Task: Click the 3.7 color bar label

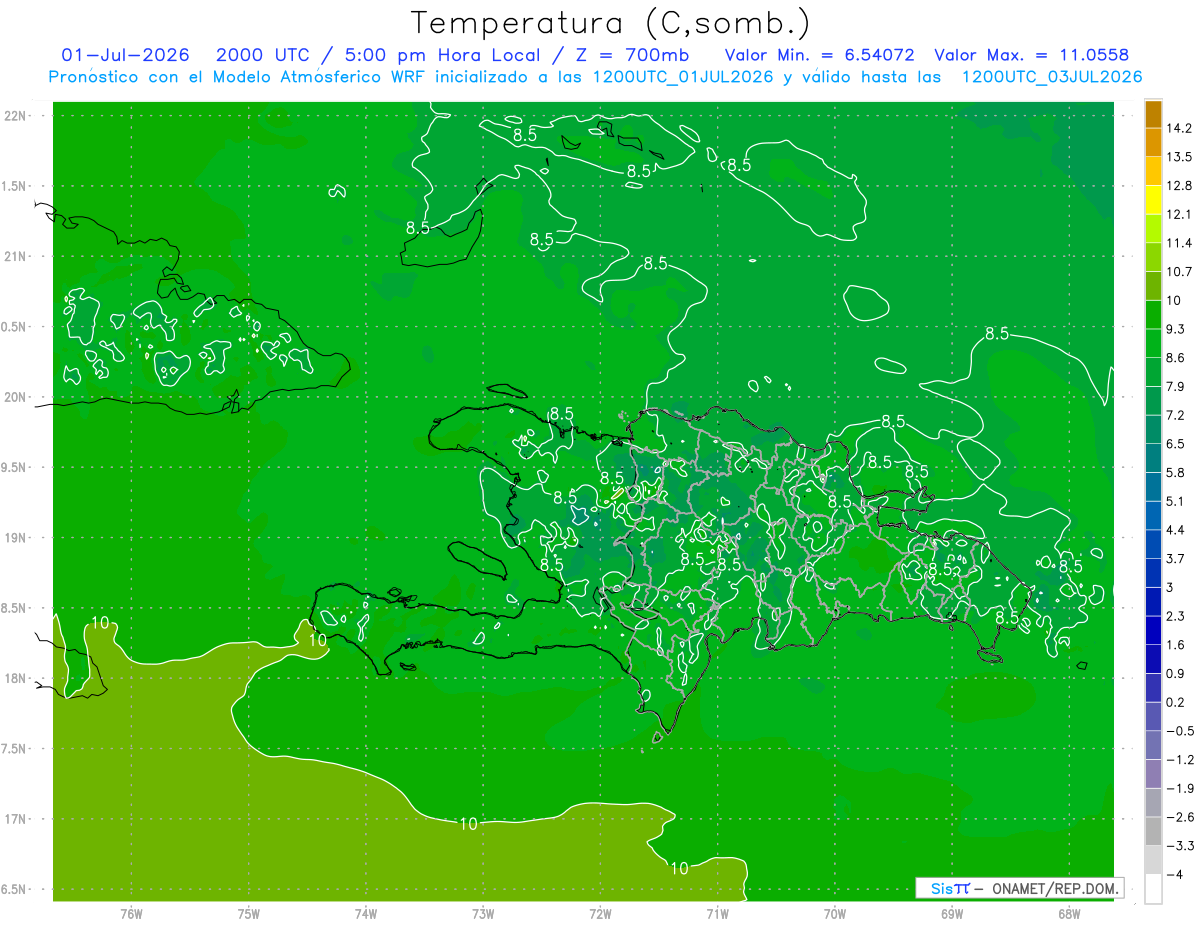Action: 1176,558
